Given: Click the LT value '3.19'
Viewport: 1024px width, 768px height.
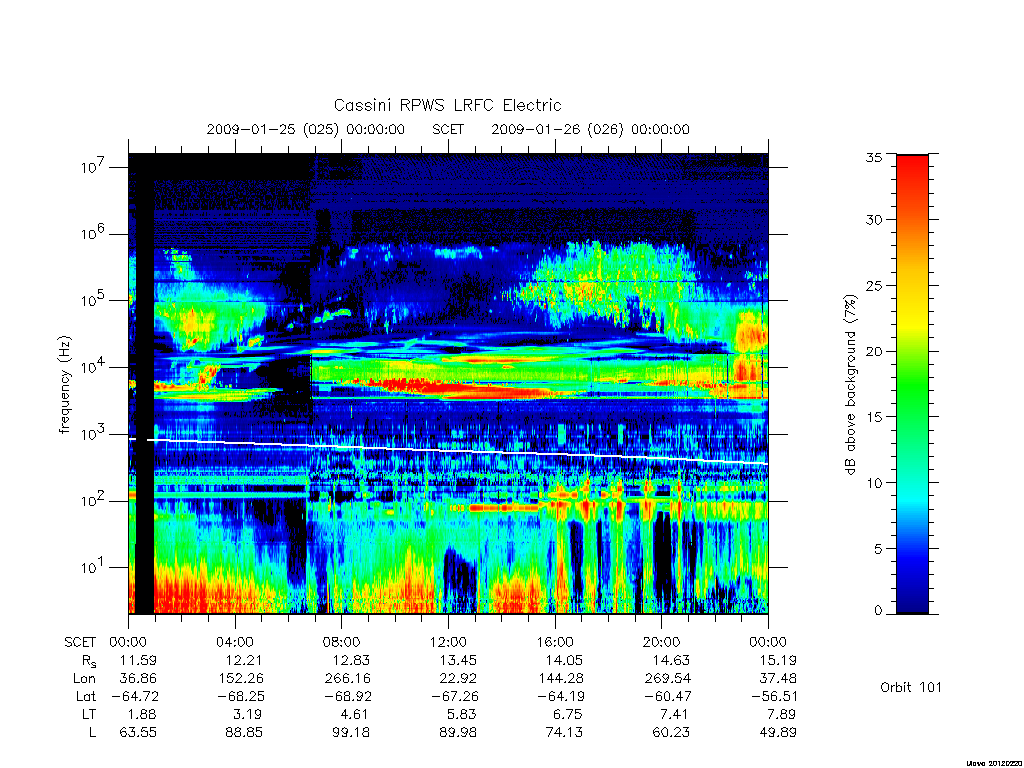Looking at the screenshot, I should (x=249, y=714).
